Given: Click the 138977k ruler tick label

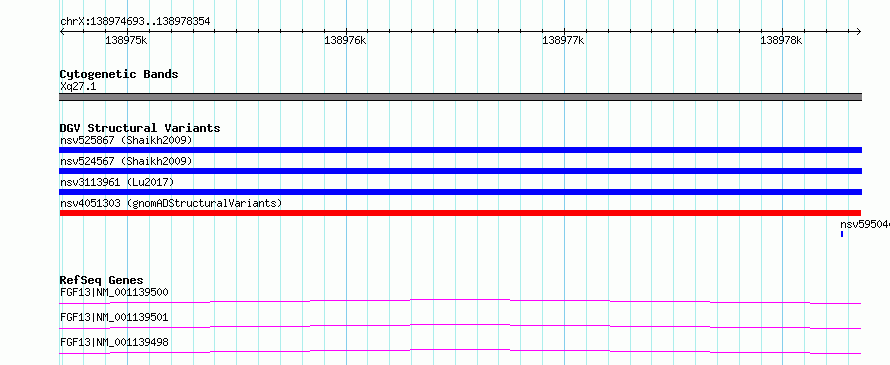Looking at the screenshot, I should tap(564, 40).
